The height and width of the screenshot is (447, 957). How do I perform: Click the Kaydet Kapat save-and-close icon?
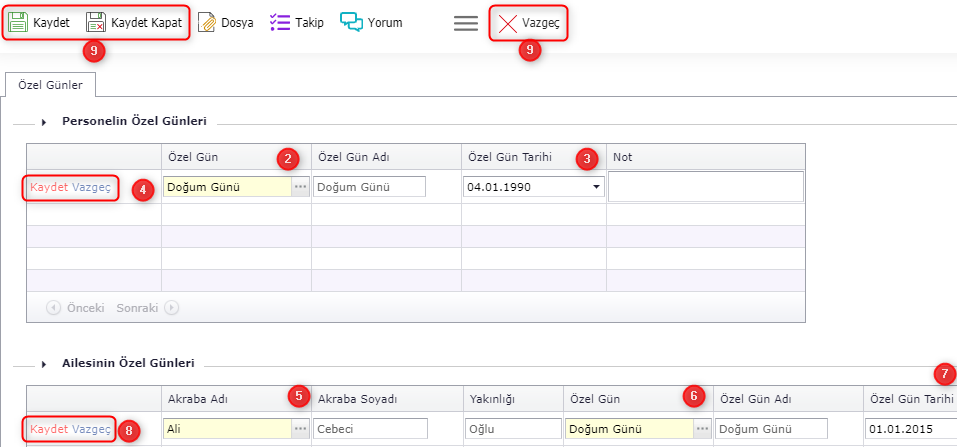pyautogui.click(x=96, y=22)
